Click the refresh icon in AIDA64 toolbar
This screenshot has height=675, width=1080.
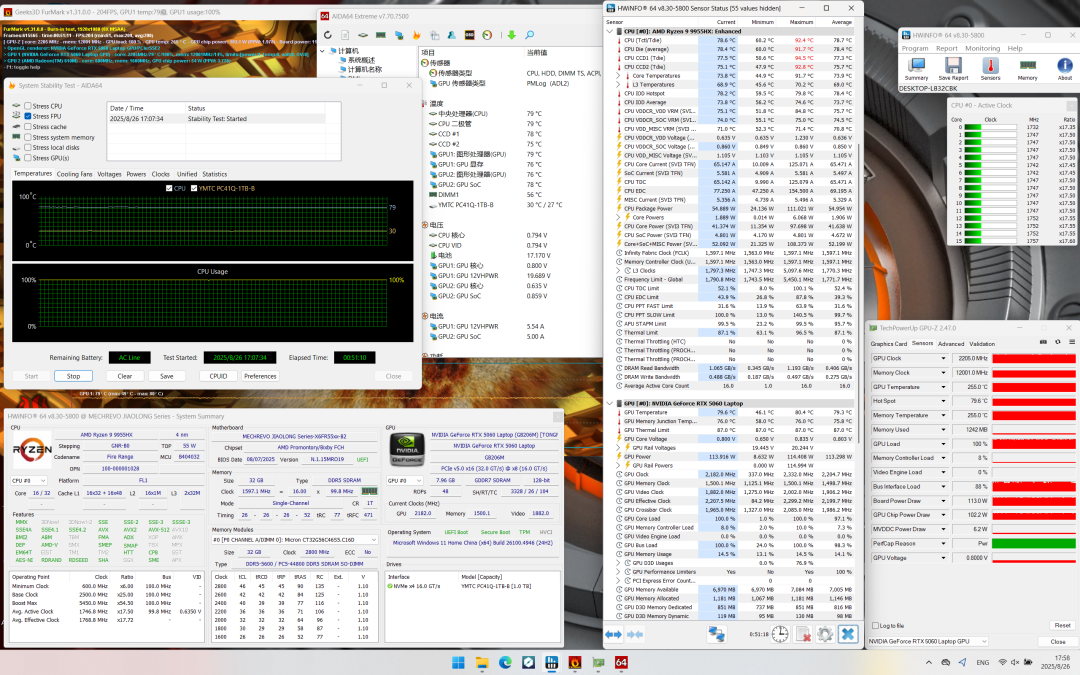coord(327,35)
